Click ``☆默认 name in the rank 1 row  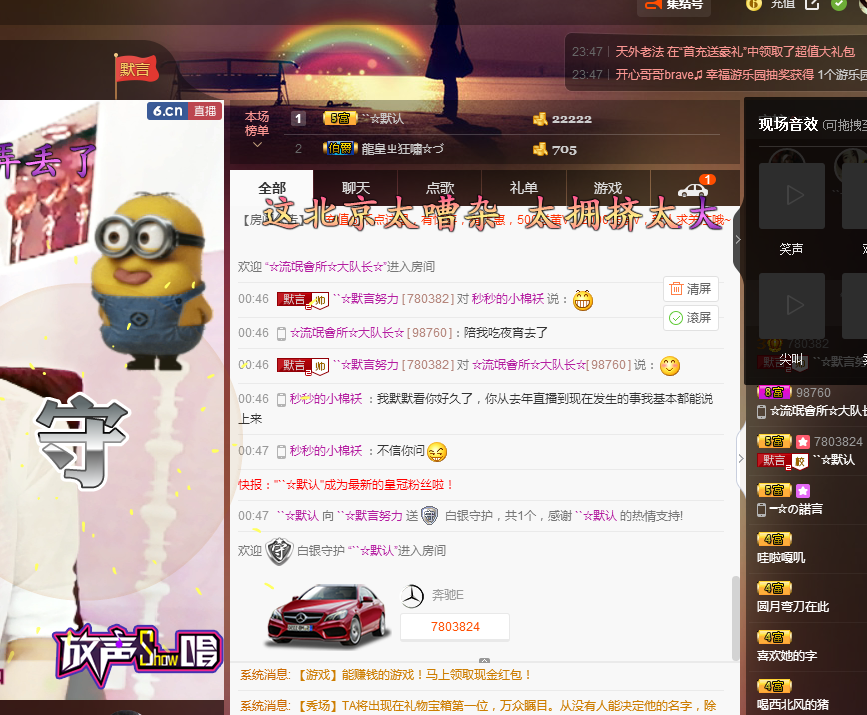point(382,118)
